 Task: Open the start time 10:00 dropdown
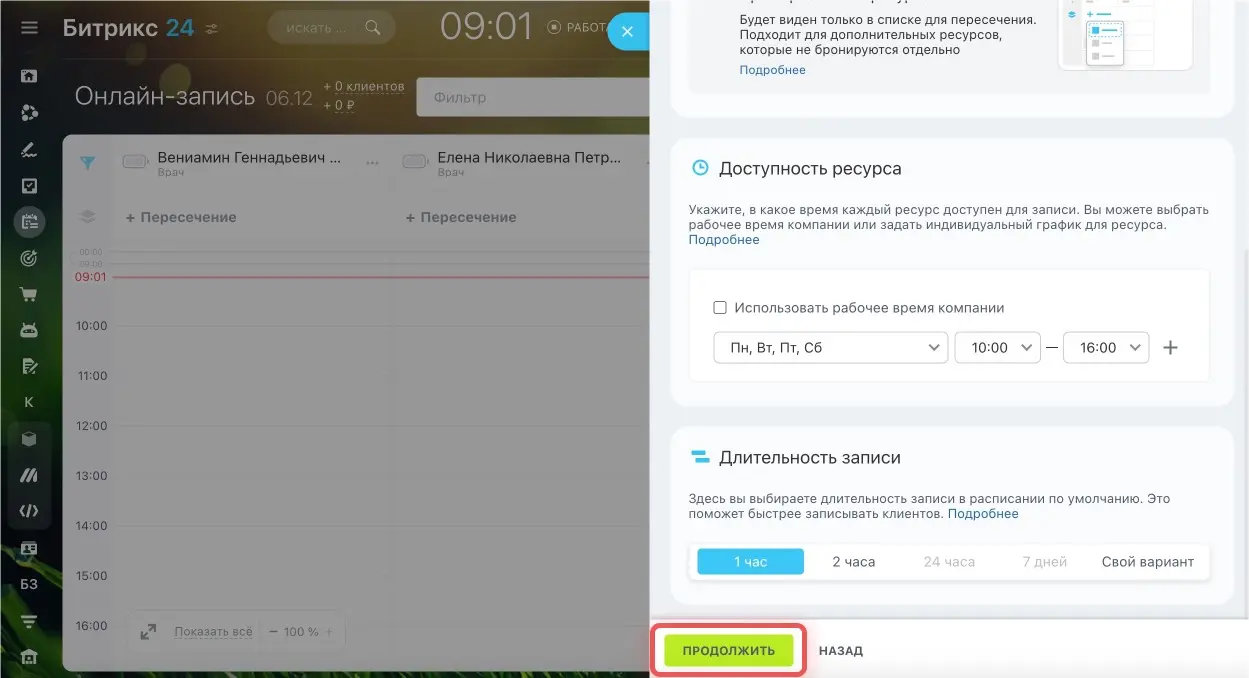[997, 348]
